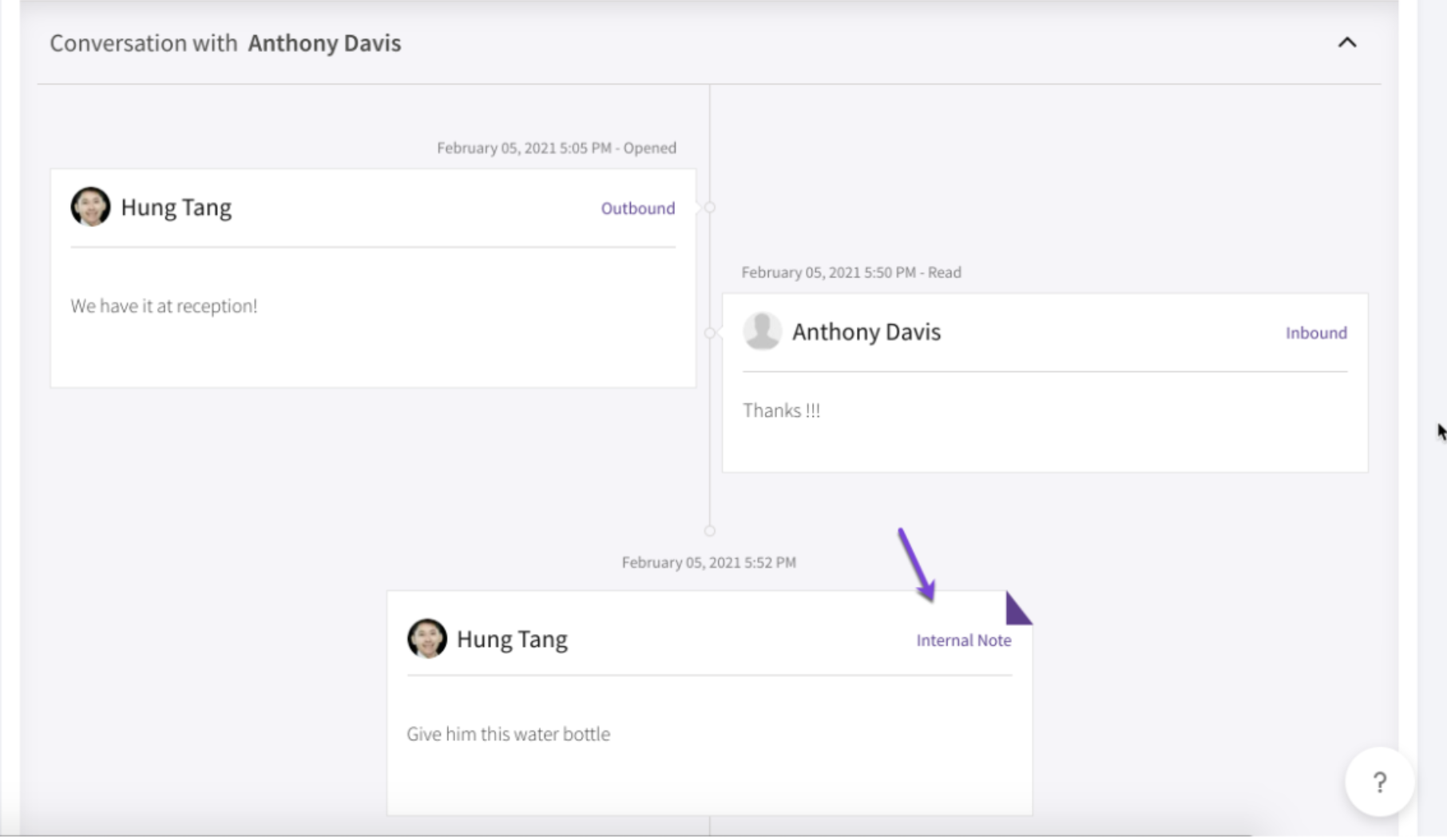The height and width of the screenshot is (840, 1447).
Task: Click the "February 05, 2021 5:50 PM - Read" timestamp
Action: click(850, 272)
